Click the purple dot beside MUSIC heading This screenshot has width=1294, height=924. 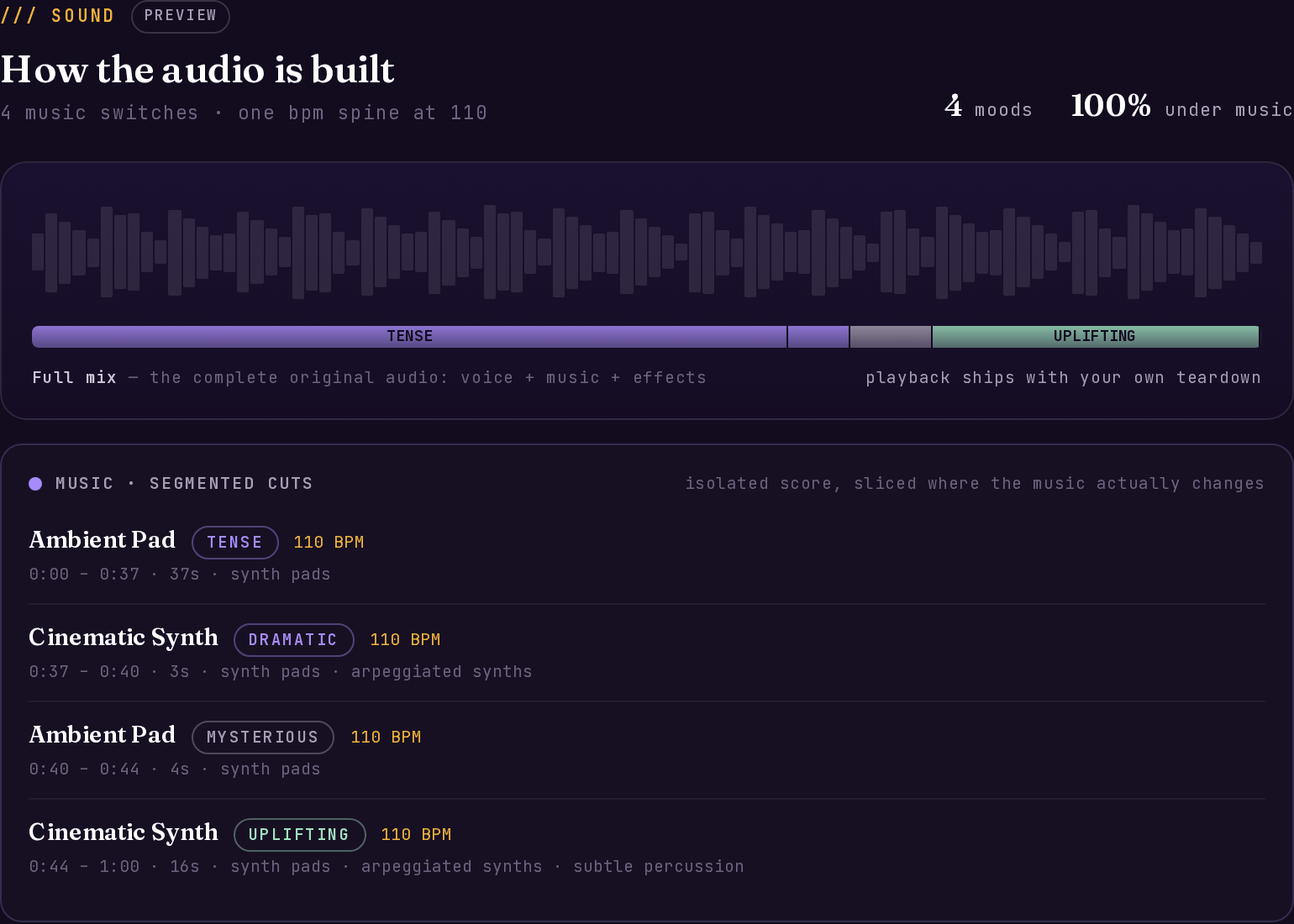click(35, 484)
